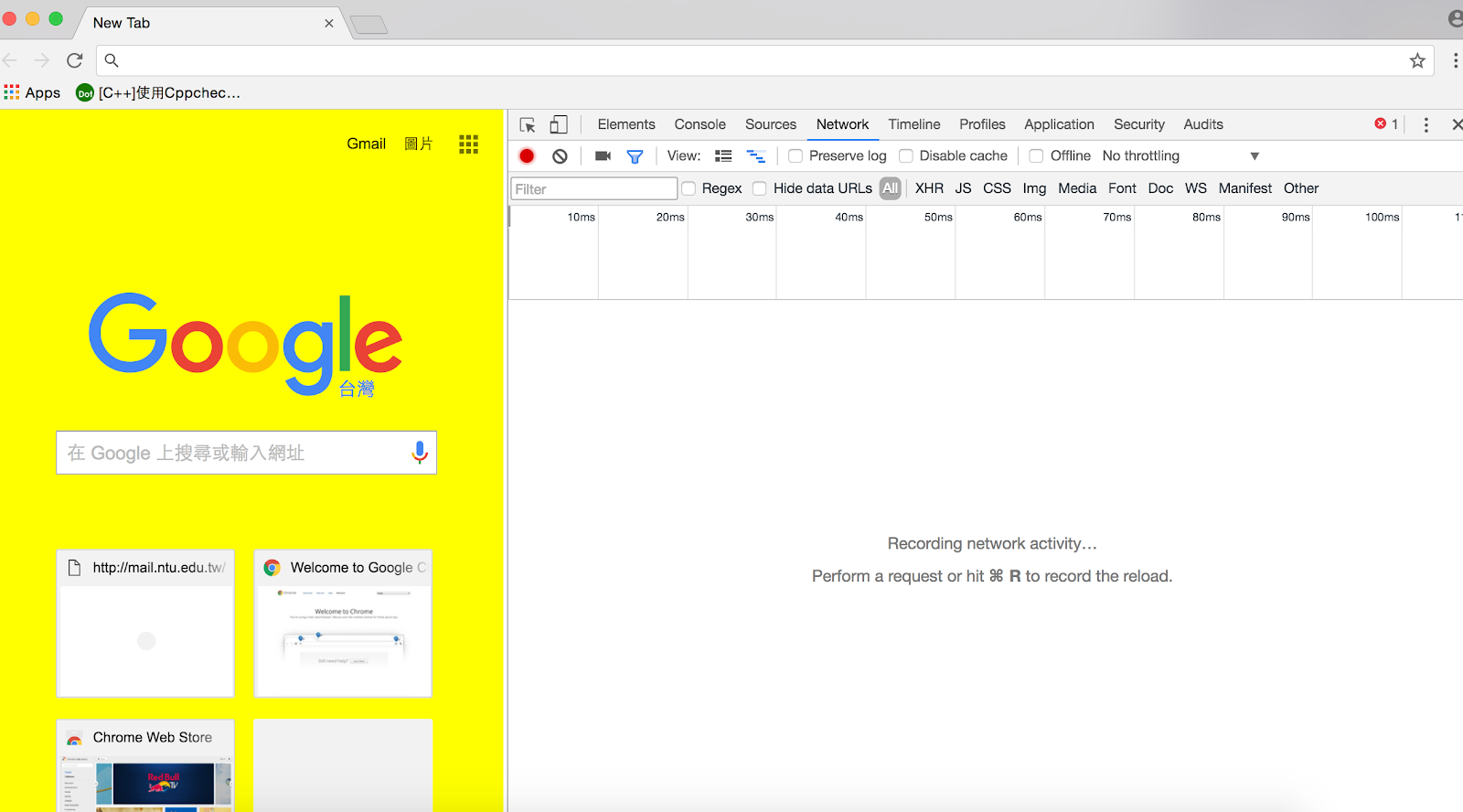Filter requests by Manifest
The image size is (1463, 812).
(x=1244, y=188)
